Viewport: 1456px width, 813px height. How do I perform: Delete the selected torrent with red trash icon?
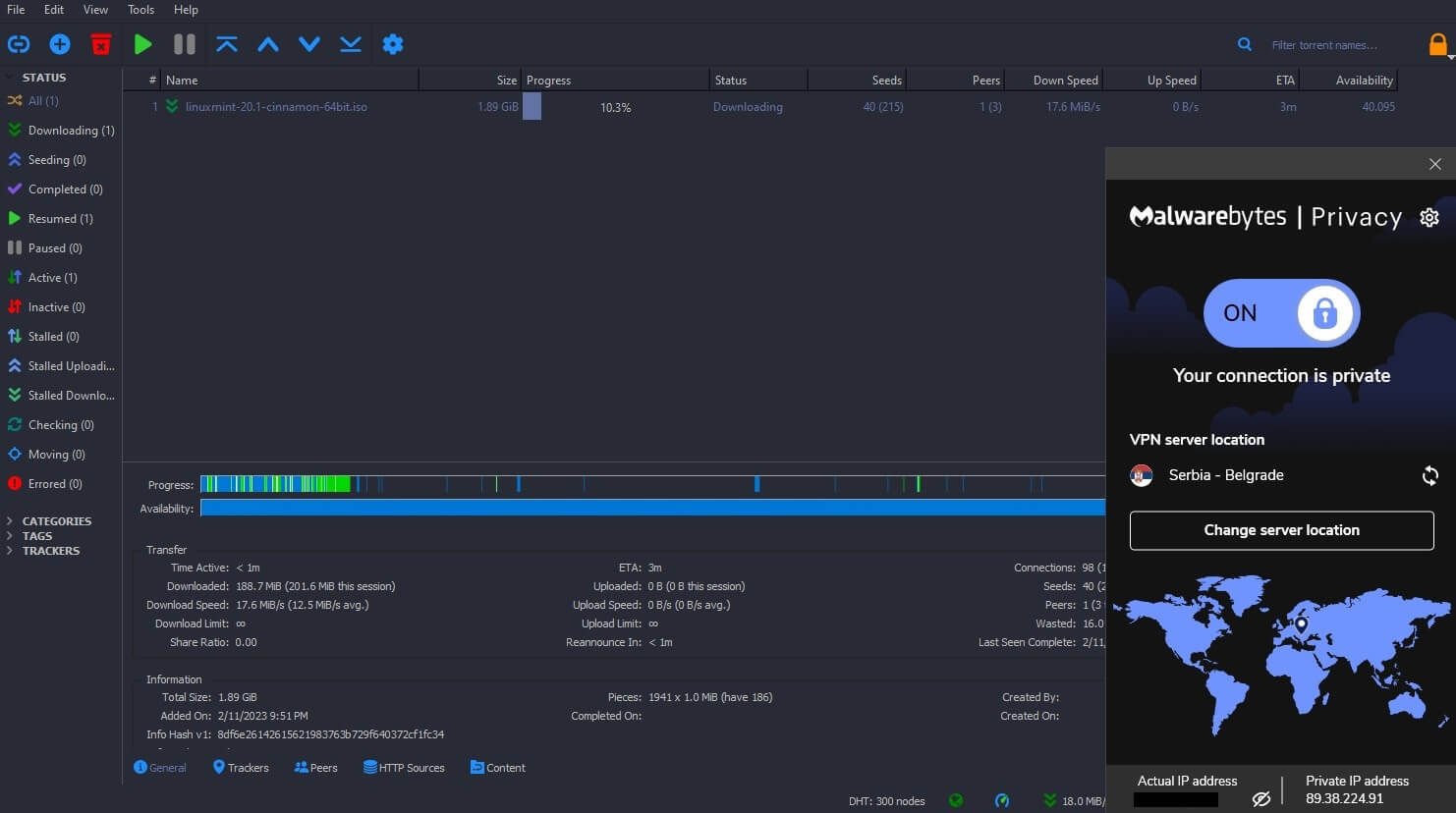[x=101, y=44]
